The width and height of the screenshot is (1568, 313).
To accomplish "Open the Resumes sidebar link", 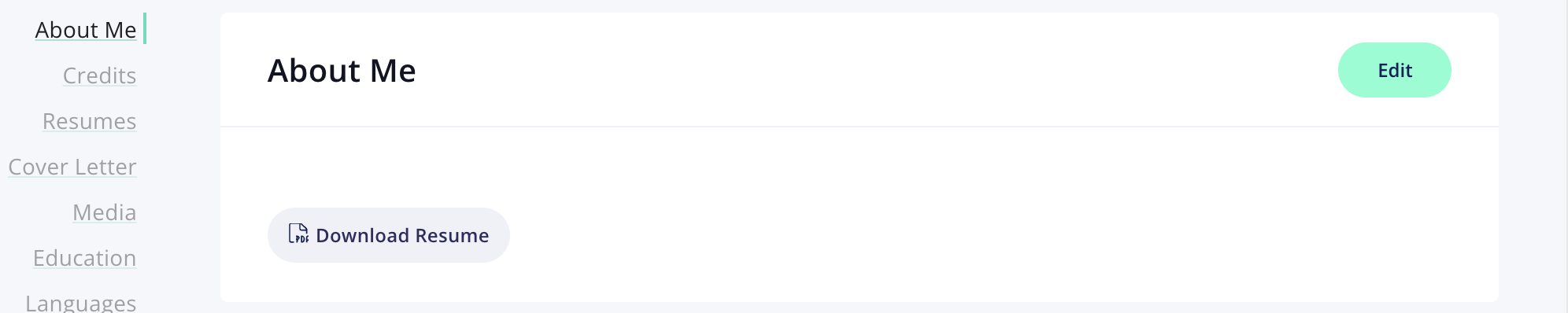I will tap(89, 121).
